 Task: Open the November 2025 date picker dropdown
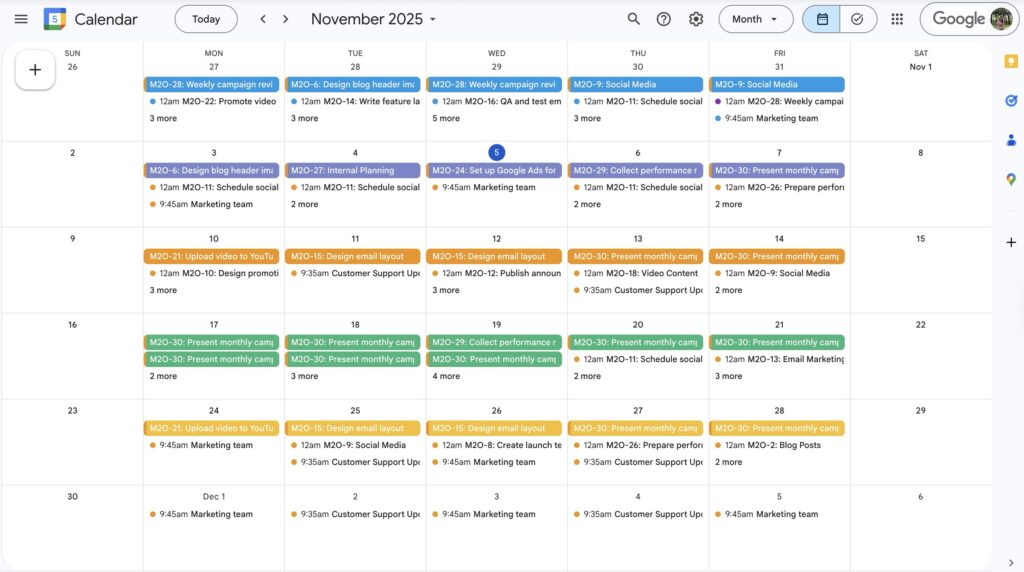pyautogui.click(x=373, y=19)
